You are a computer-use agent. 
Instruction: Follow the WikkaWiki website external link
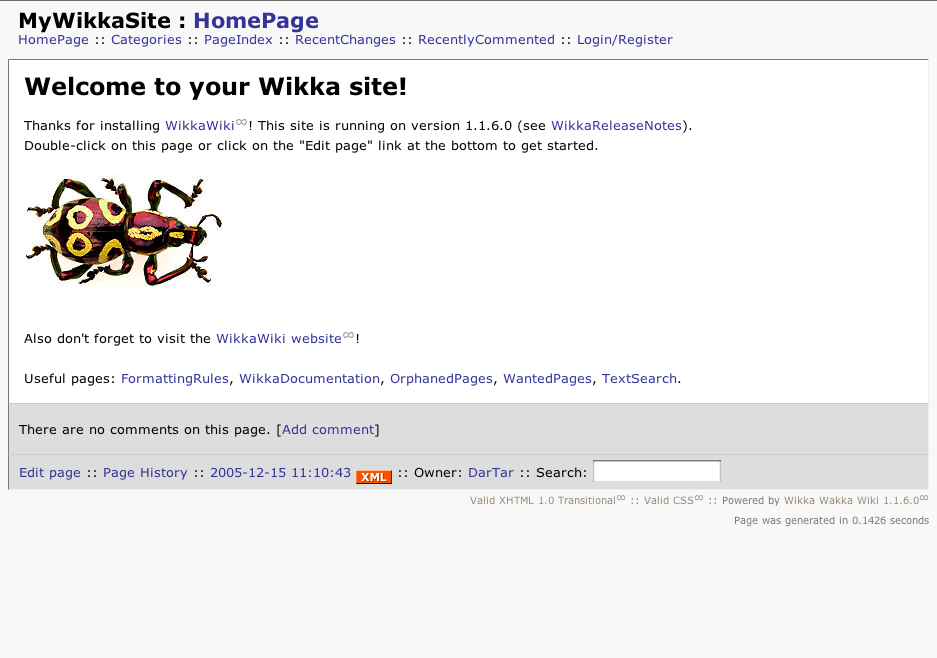click(x=279, y=338)
